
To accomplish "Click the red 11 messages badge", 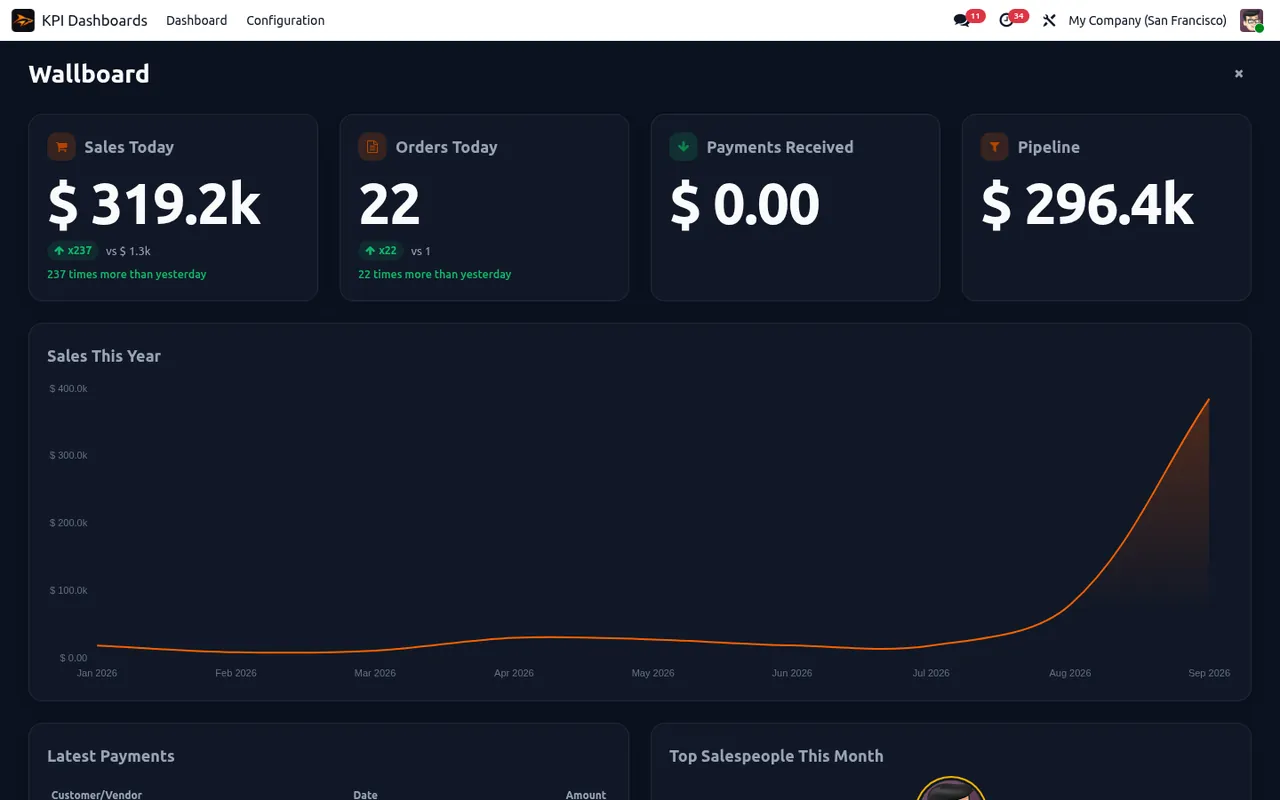I will tap(975, 16).
